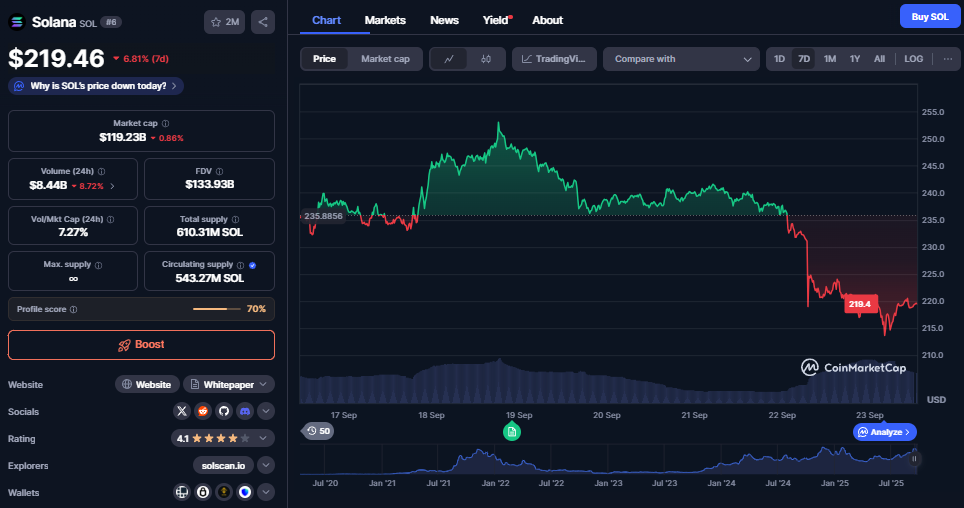The width and height of the screenshot is (964, 508).
Task: Switch to candlestick chart view
Action: (486, 59)
